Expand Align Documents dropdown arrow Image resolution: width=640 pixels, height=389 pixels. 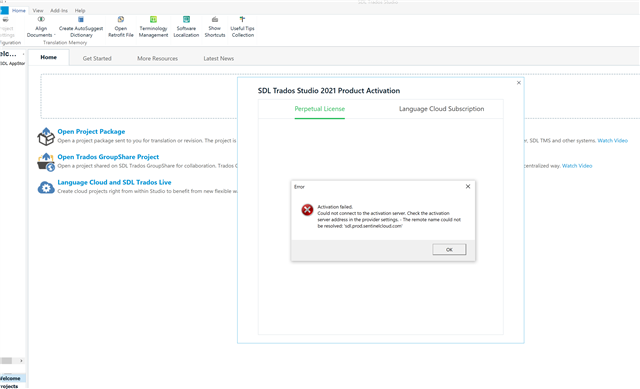click(55, 35)
